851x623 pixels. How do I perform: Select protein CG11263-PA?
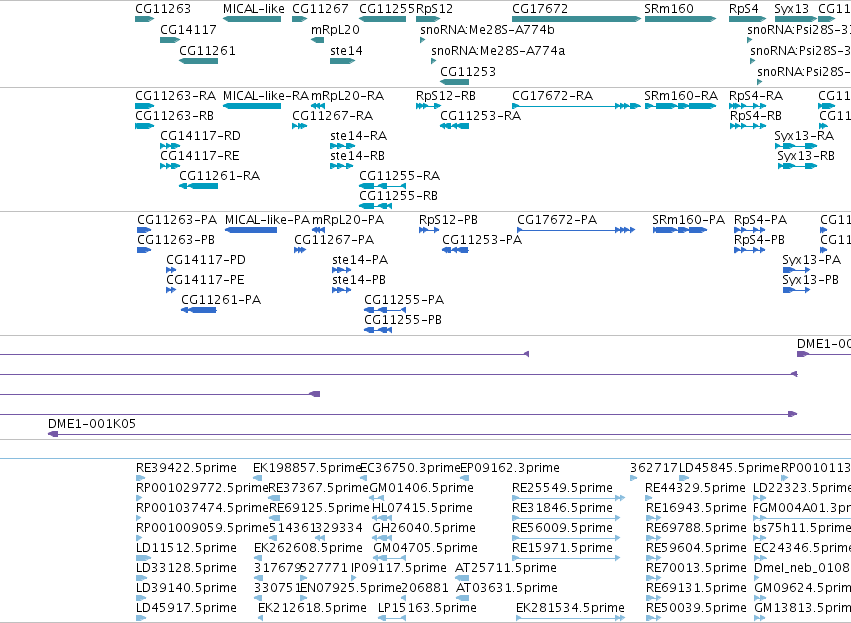(177, 220)
